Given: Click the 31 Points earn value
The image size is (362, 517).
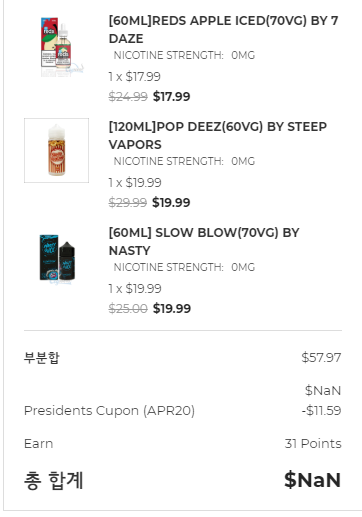Looking at the screenshot, I should [313, 444].
